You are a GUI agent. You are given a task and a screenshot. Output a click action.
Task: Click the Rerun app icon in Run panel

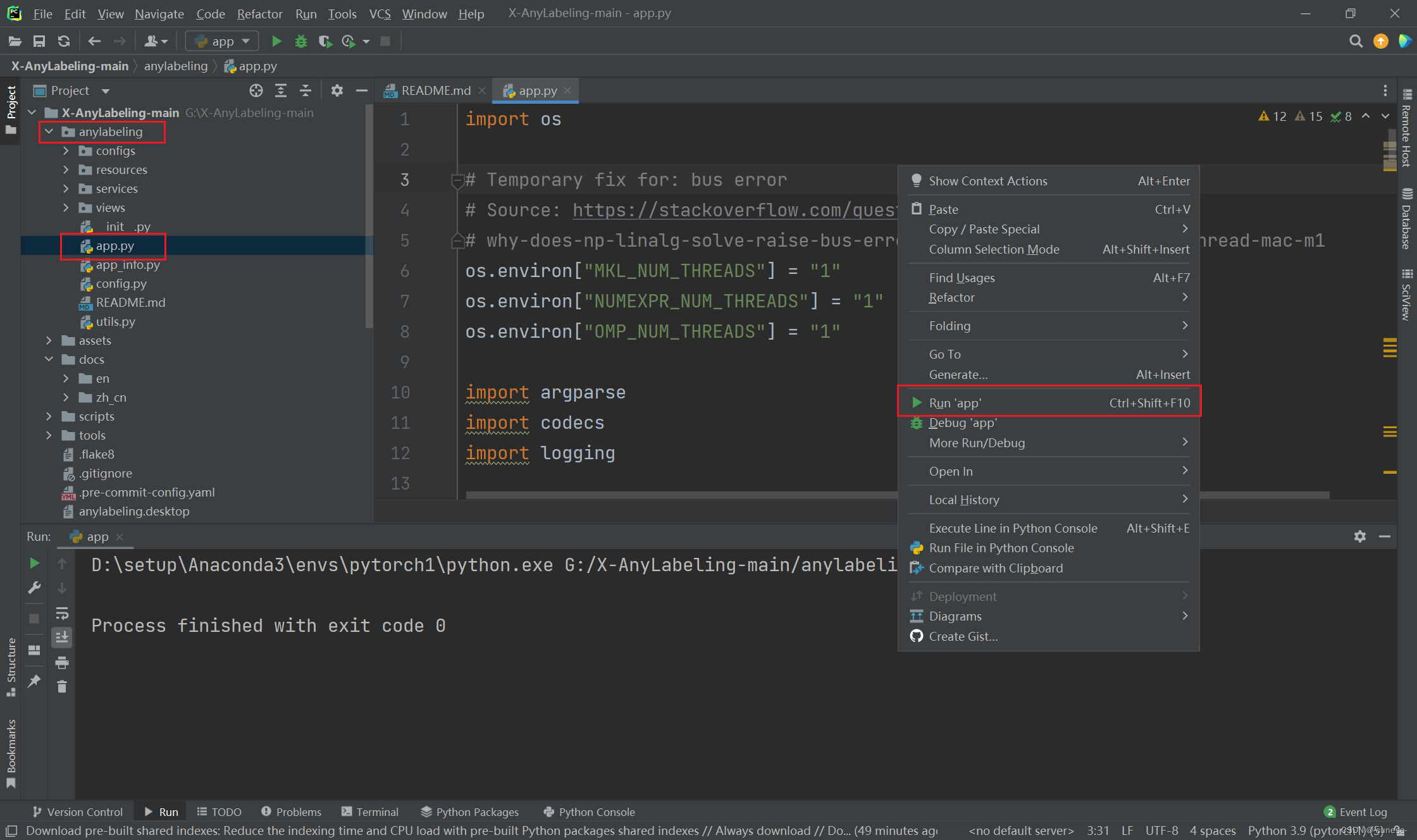[34, 563]
